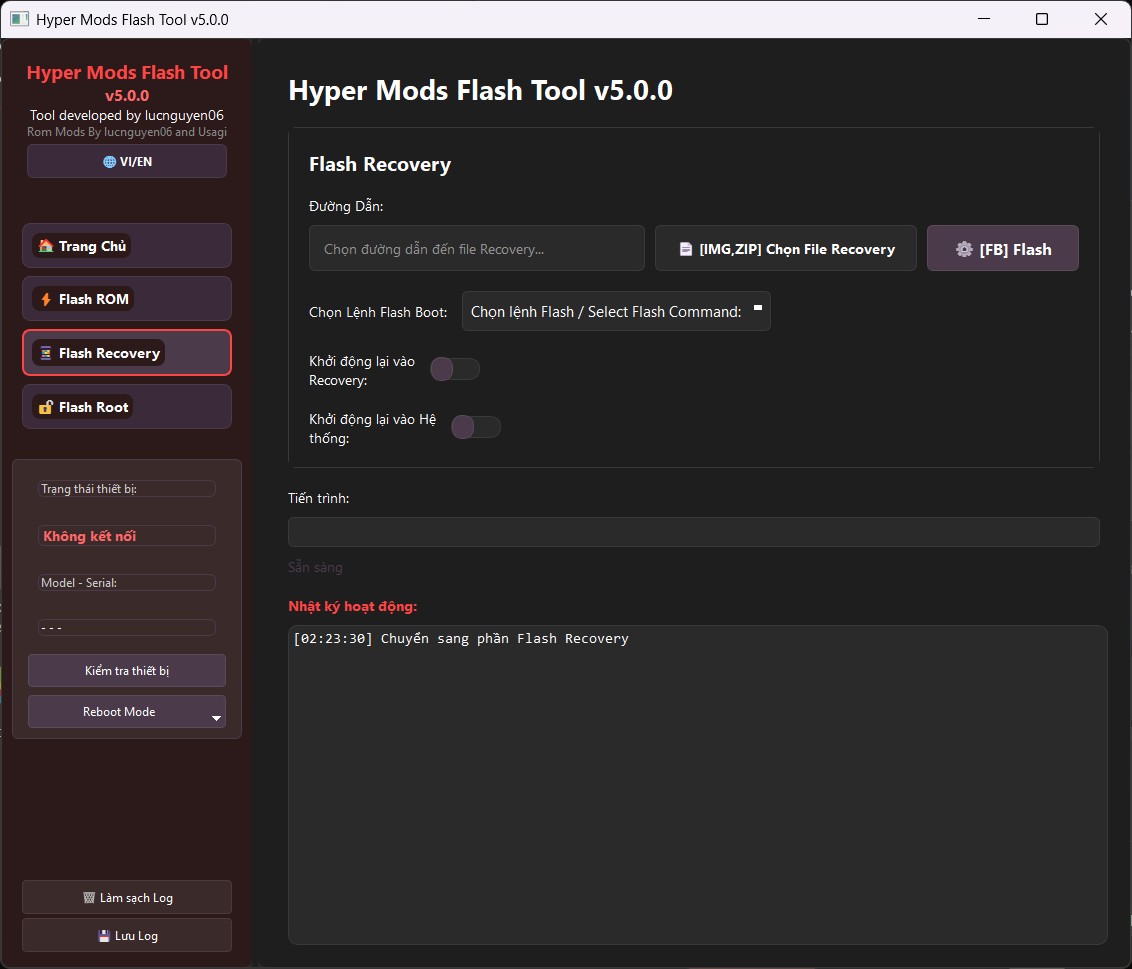Click the lightning bolt icon beside Flash ROM
The width and height of the screenshot is (1132, 969).
[47, 298]
